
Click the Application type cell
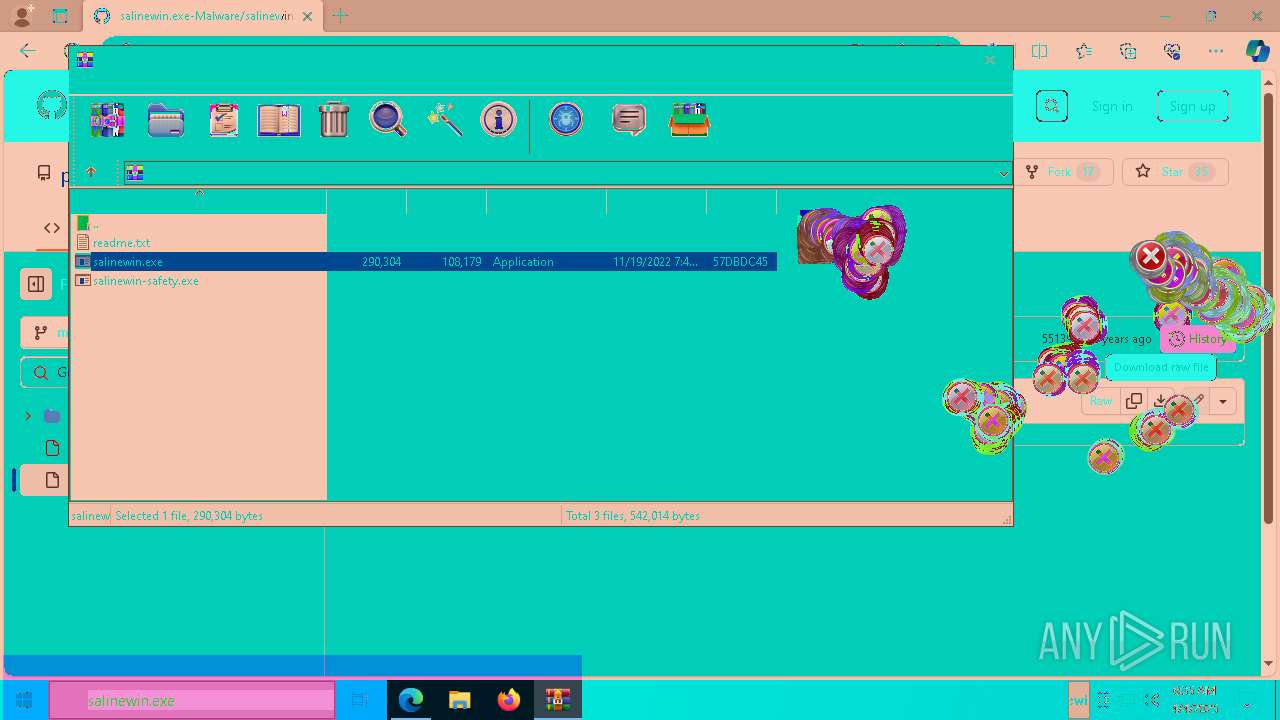[x=523, y=261]
